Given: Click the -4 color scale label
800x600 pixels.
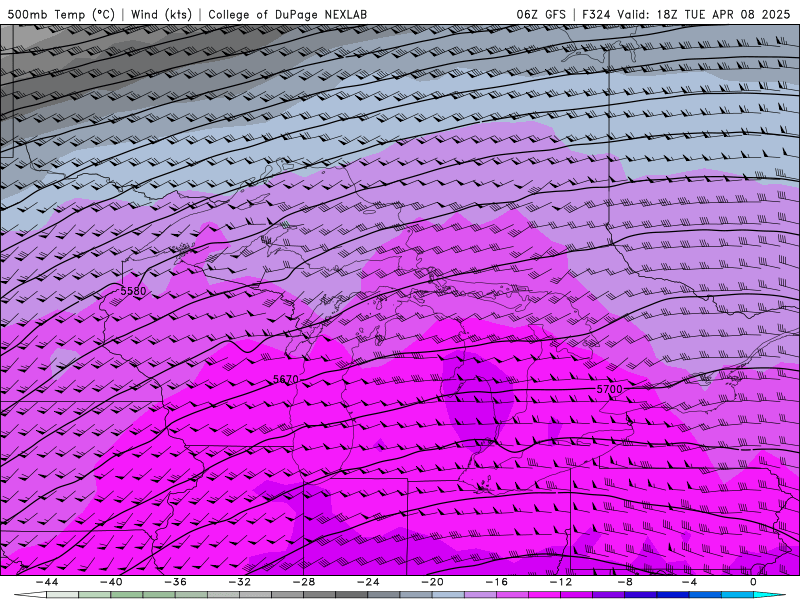Looking at the screenshot, I should pyautogui.click(x=689, y=582).
